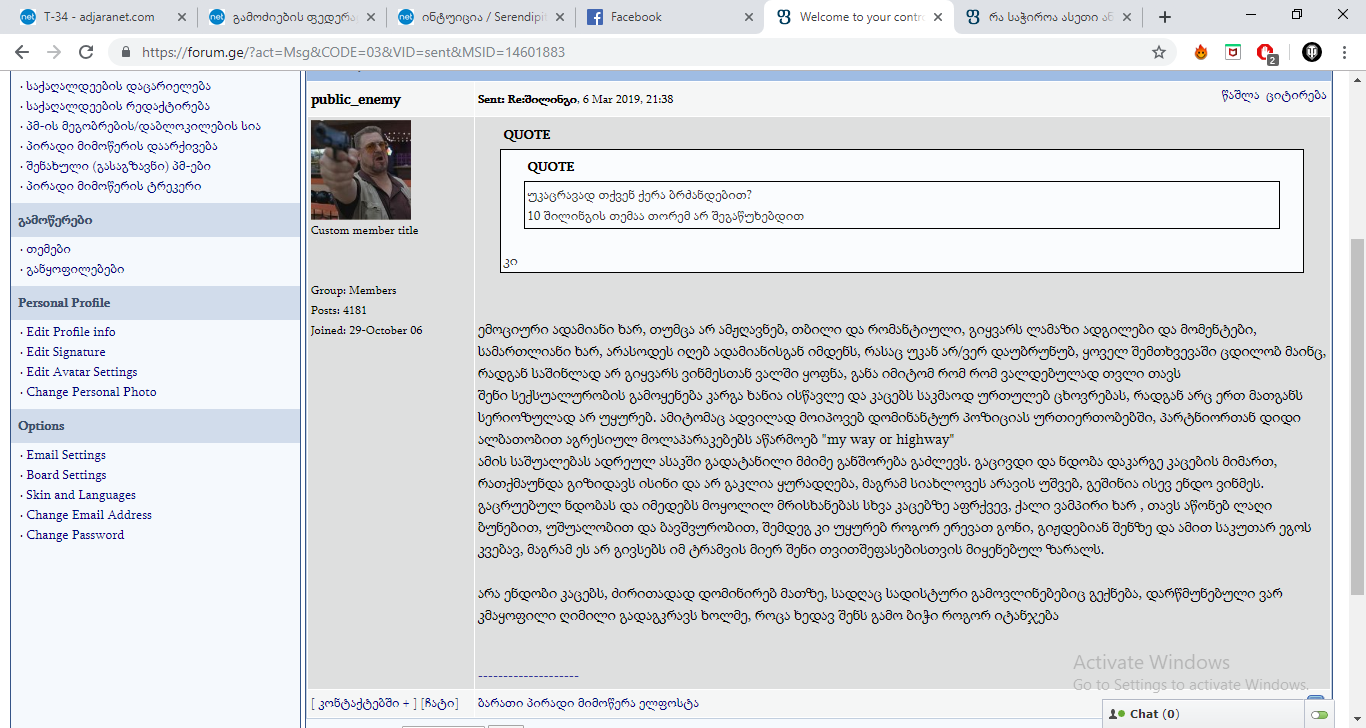The height and width of the screenshot is (728, 1366).
Task: Open Edit Avatar Settings
Action: (x=82, y=372)
